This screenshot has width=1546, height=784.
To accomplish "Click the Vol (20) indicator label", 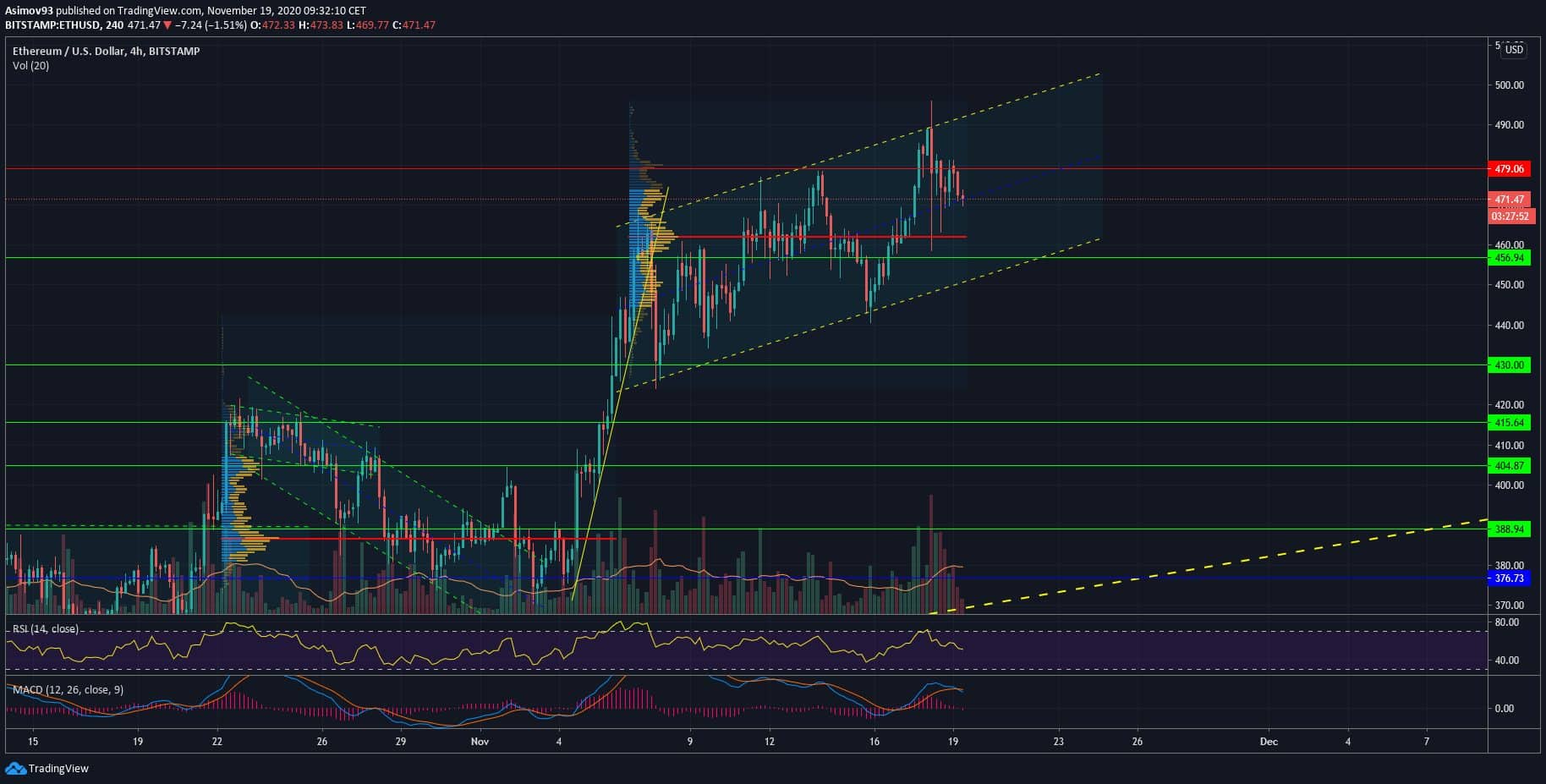I will tap(30, 66).
